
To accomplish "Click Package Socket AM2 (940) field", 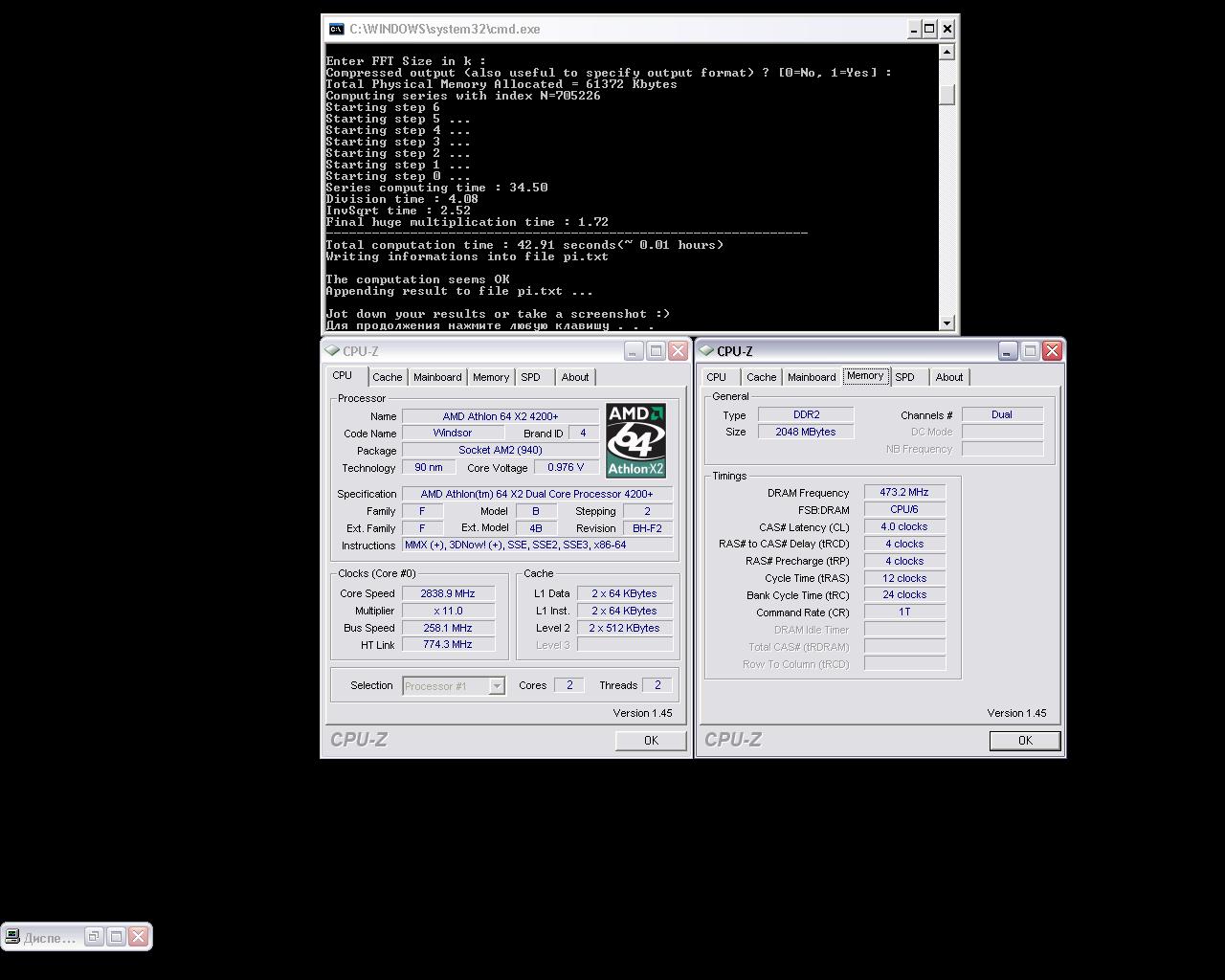I will point(501,450).
